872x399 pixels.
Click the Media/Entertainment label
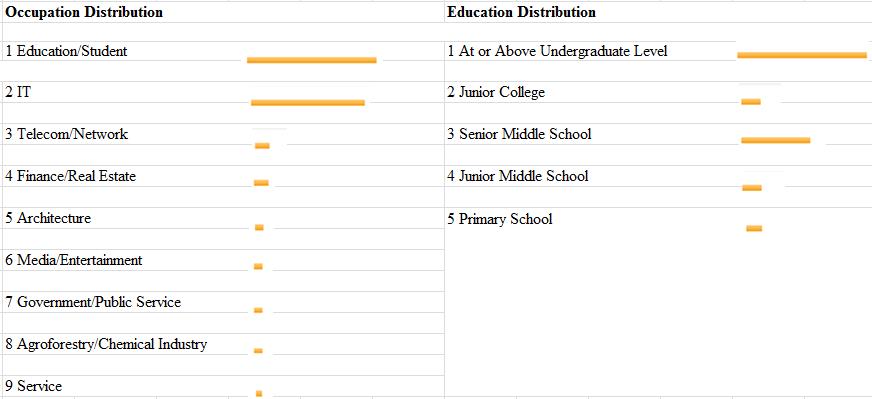pyautogui.click(x=74, y=260)
